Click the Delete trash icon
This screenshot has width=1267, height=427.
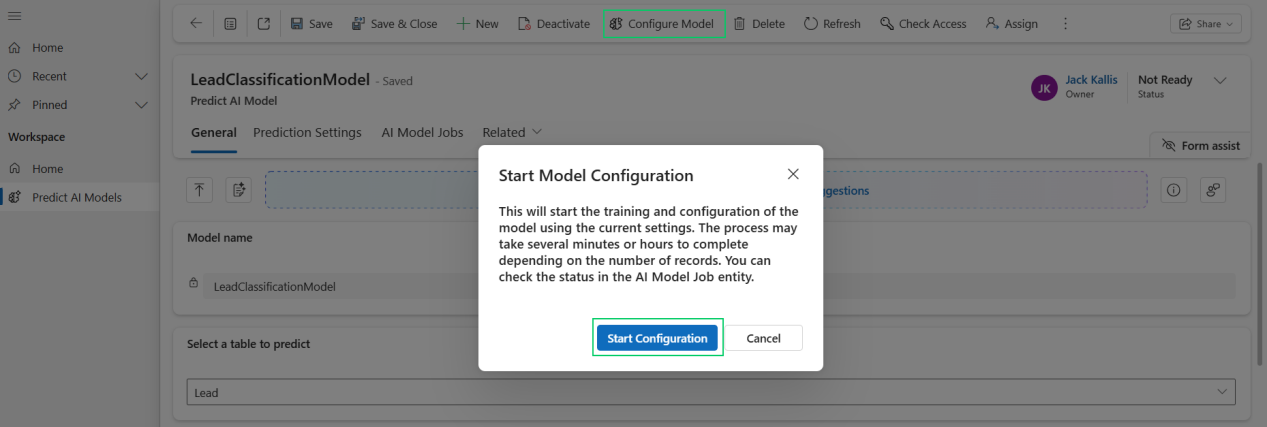(739, 24)
